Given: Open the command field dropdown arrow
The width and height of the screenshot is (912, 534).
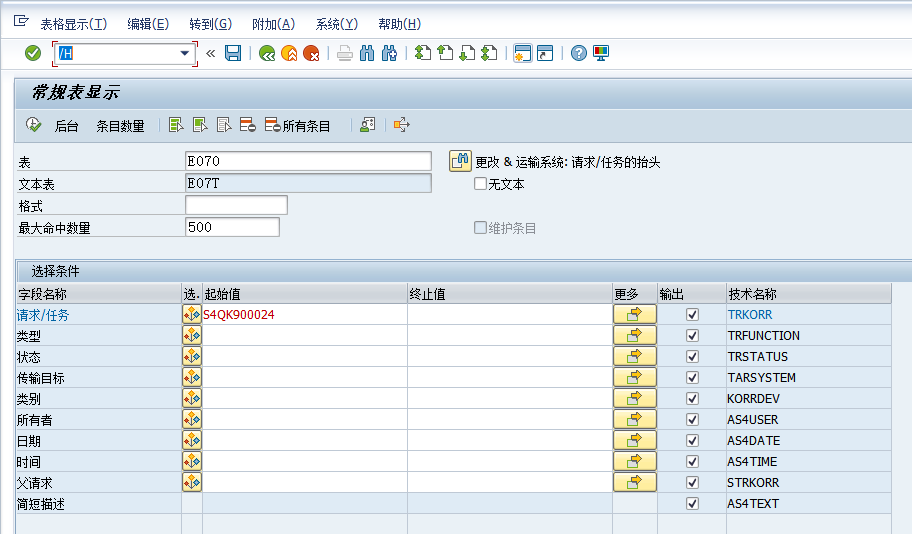Looking at the screenshot, I should (185, 54).
